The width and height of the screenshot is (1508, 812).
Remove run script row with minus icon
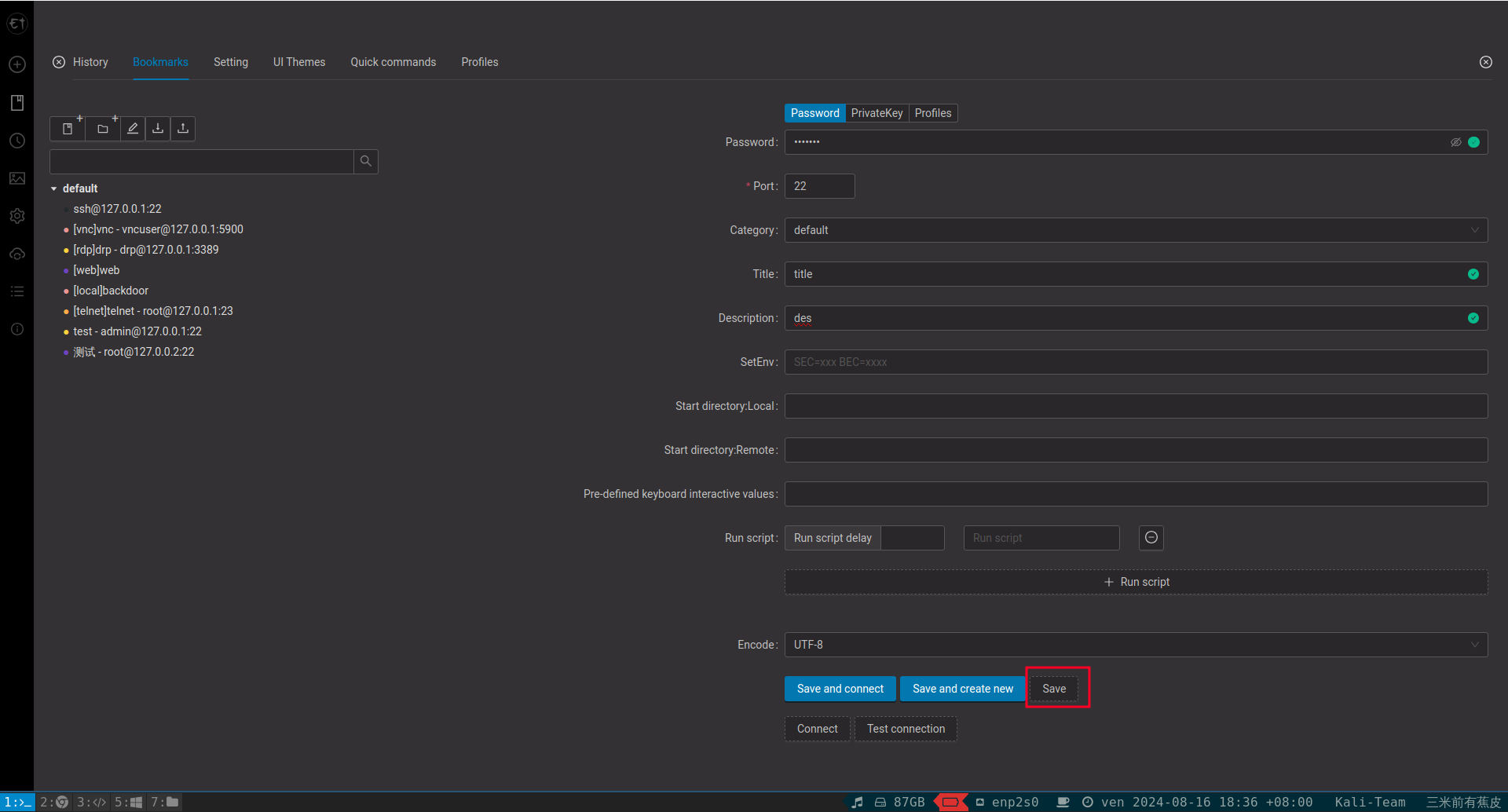1151,538
